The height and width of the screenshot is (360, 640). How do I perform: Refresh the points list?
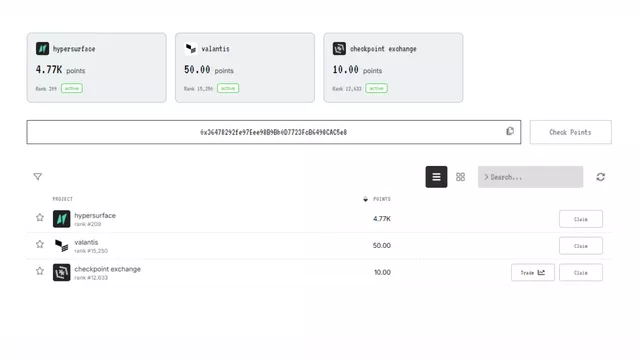point(600,177)
